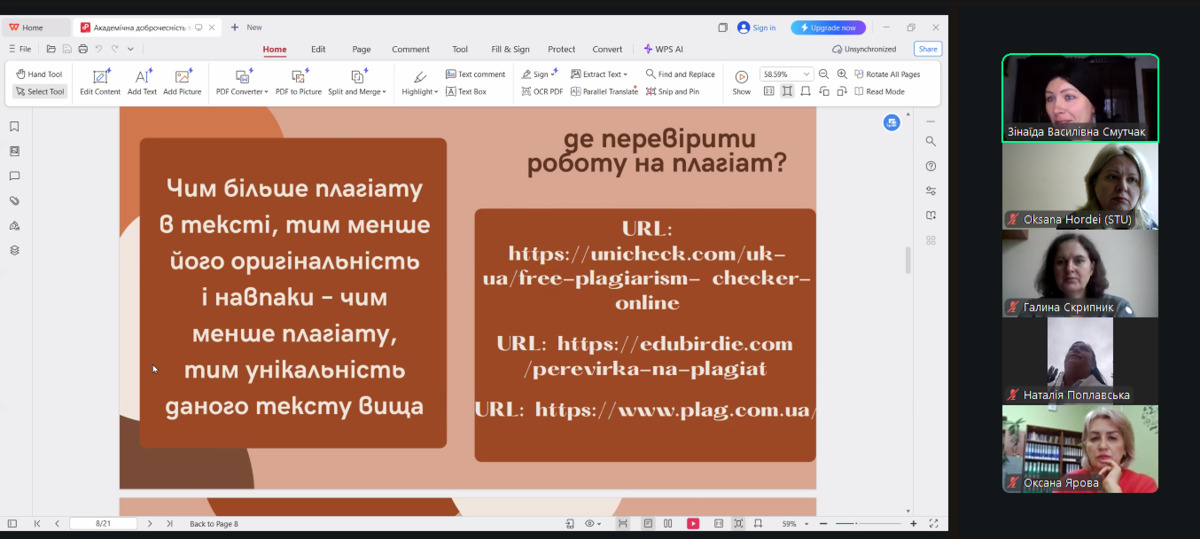Switch to the Comment tab
Image resolution: width=1200 pixels, height=539 pixels.
[x=410, y=49]
